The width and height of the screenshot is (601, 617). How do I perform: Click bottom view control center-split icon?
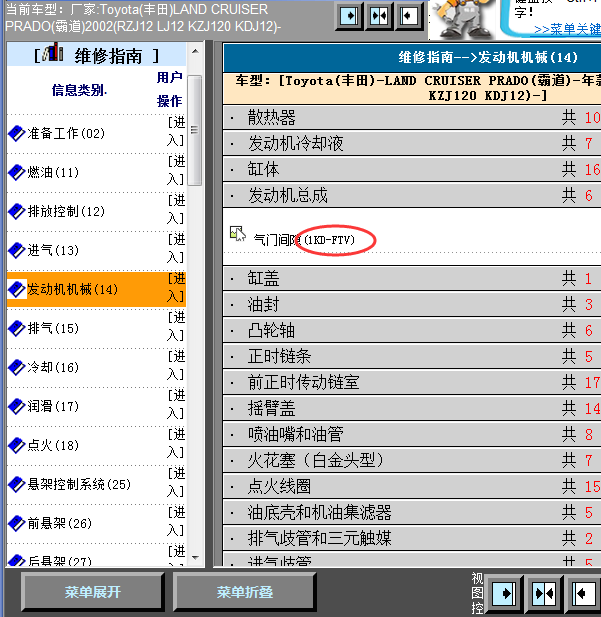pos(544,593)
